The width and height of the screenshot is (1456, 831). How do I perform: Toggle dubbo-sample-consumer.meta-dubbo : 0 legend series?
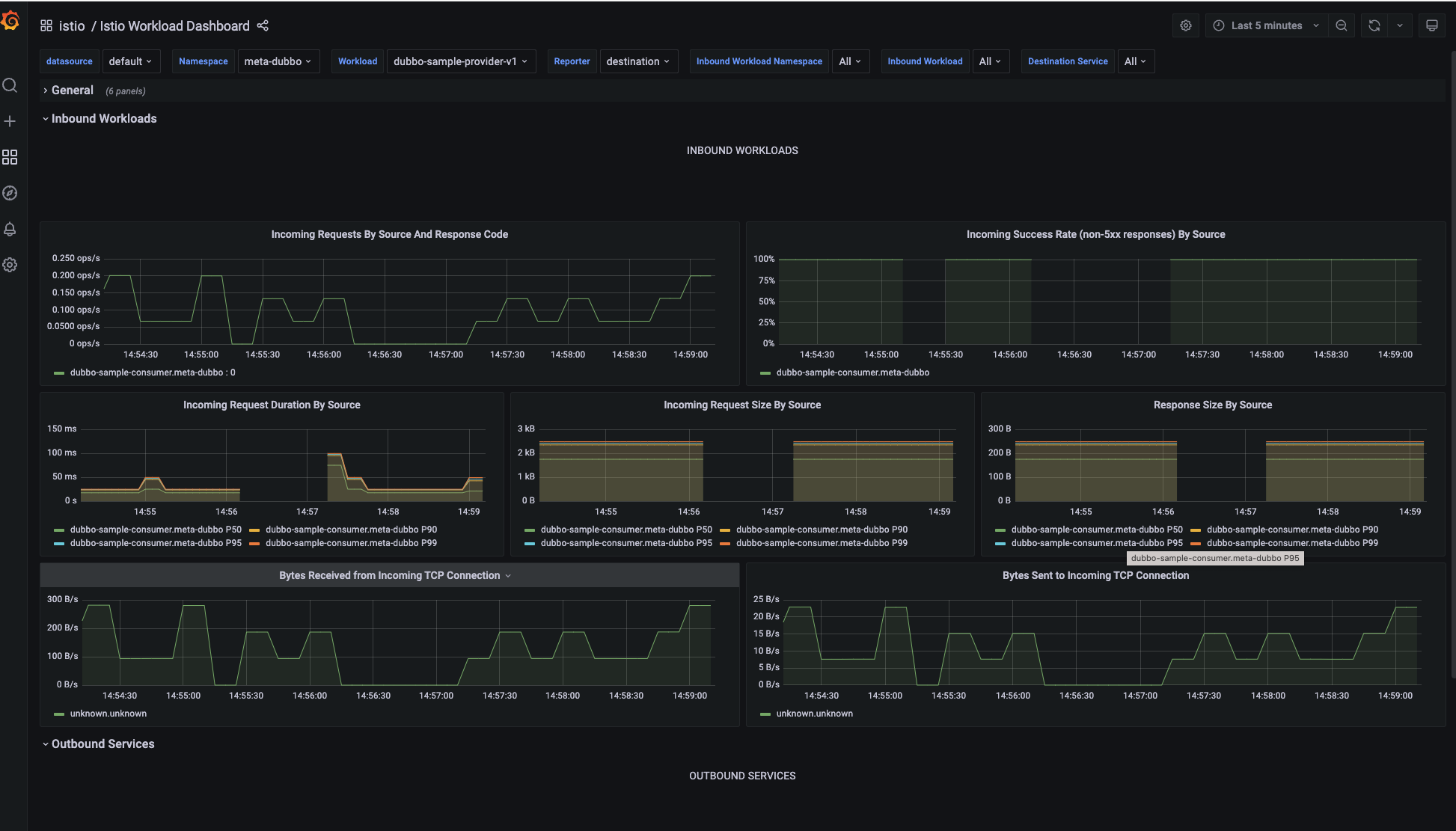[153, 372]
